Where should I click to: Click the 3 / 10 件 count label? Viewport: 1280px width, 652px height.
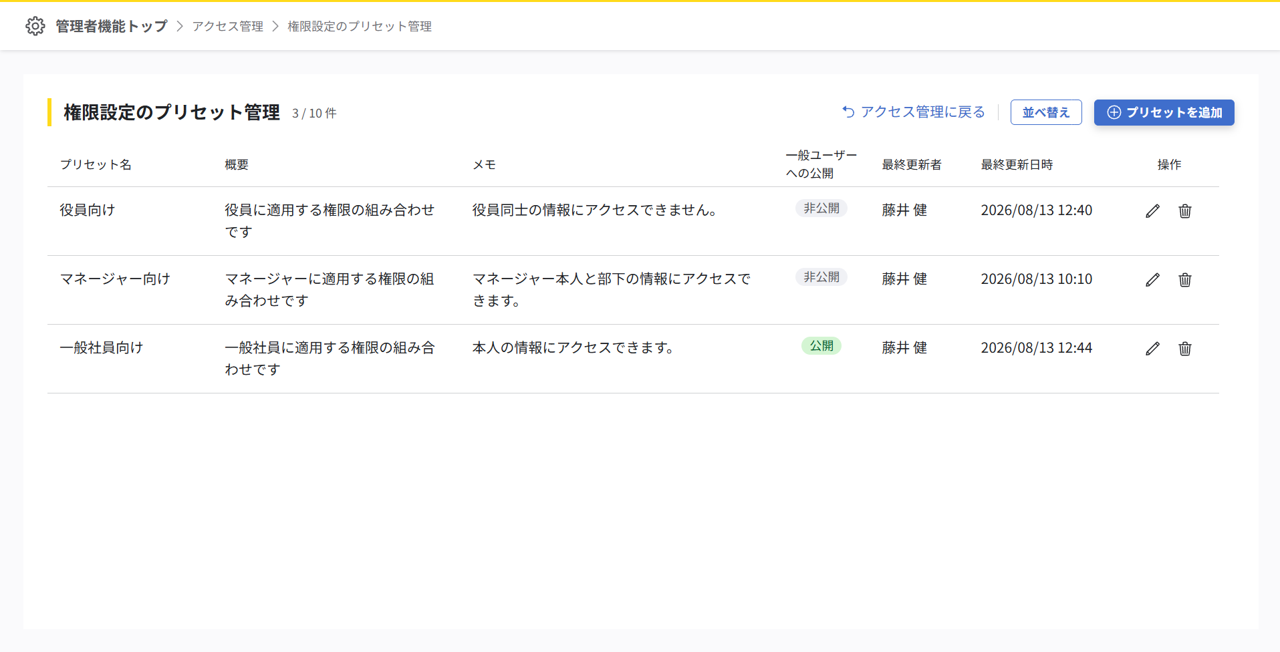tap(314, 113)
